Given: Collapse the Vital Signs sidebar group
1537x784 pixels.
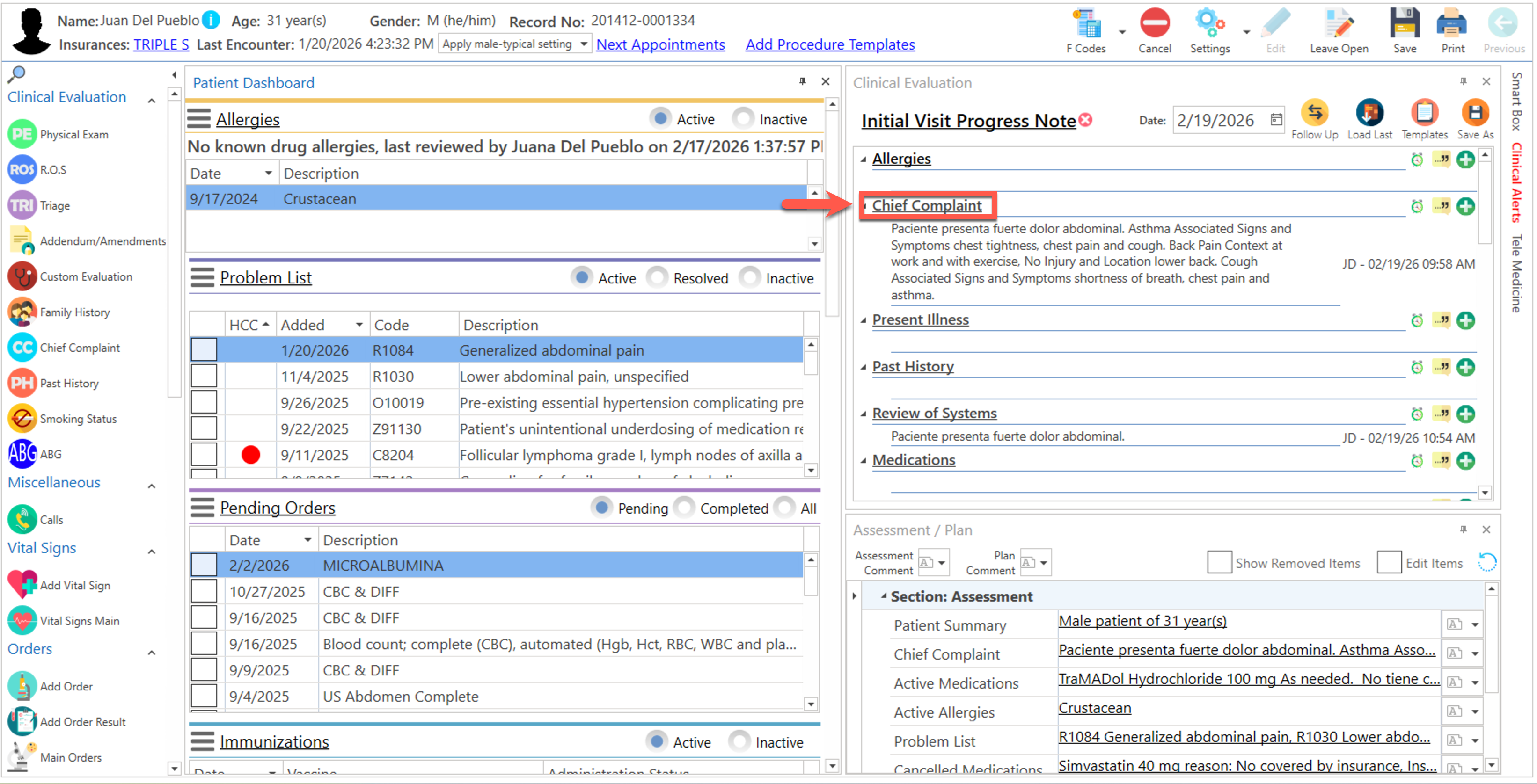Looking at the screenshot, I should [x=152, y=551].
